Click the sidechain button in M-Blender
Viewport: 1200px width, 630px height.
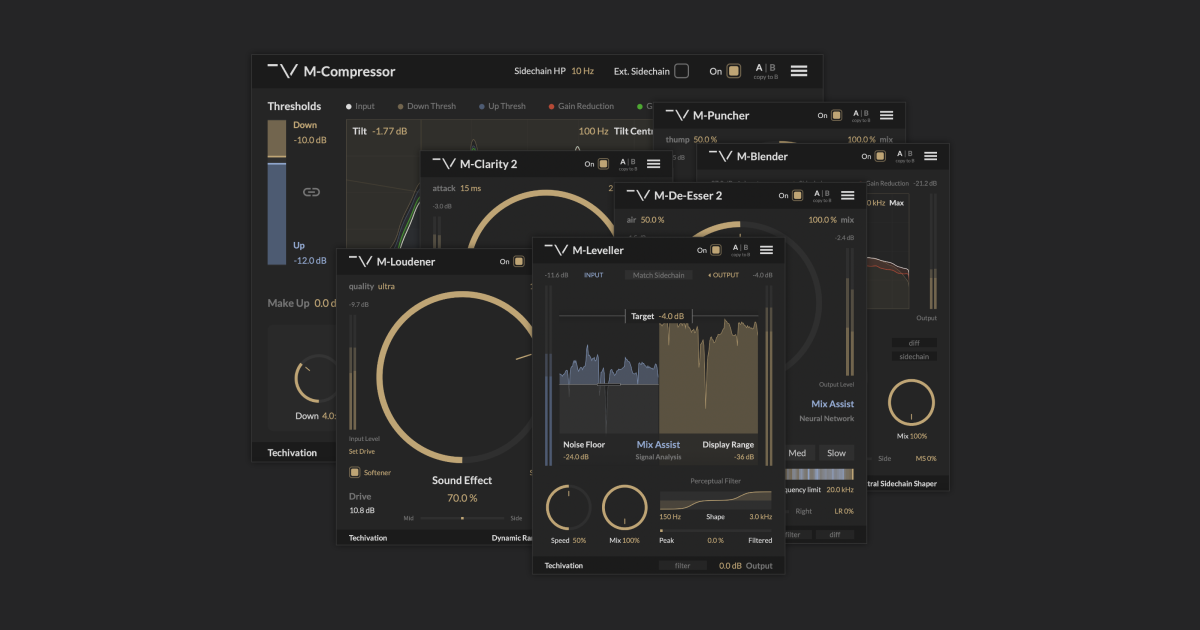(914, 356)
